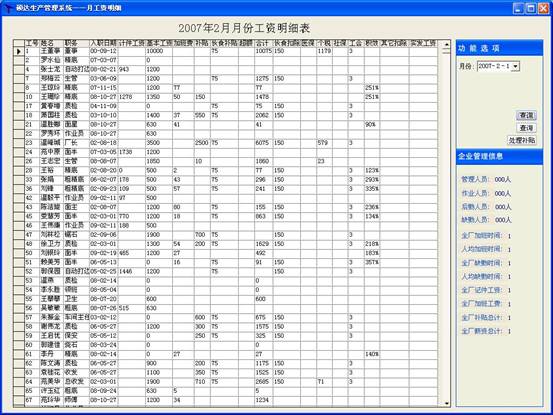This screenshot has height=415, width=553.
Task: Click the hire date cell 04-11-09
Action: (103, 106)
